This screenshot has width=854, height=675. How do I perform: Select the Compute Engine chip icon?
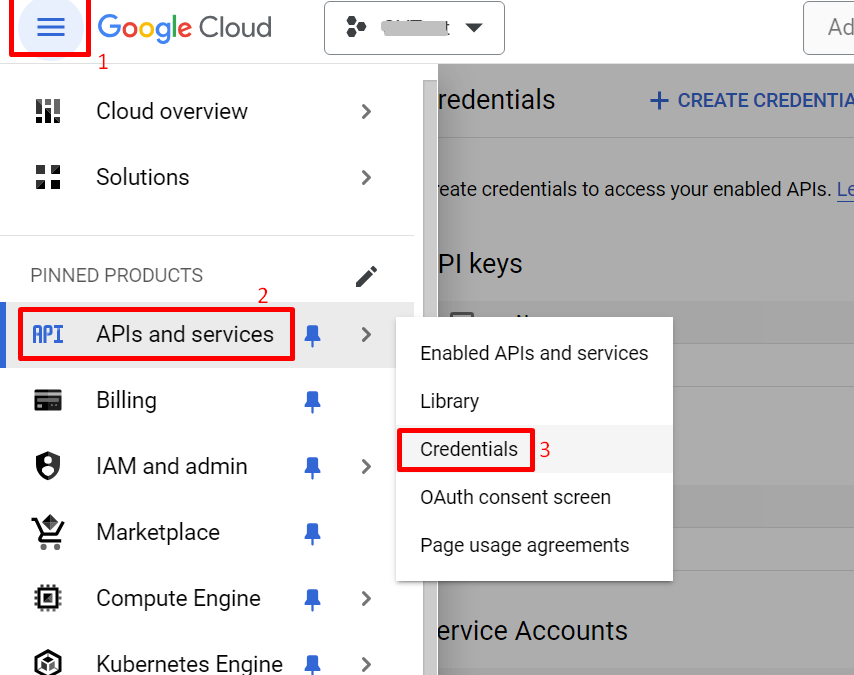click(46, 598)
